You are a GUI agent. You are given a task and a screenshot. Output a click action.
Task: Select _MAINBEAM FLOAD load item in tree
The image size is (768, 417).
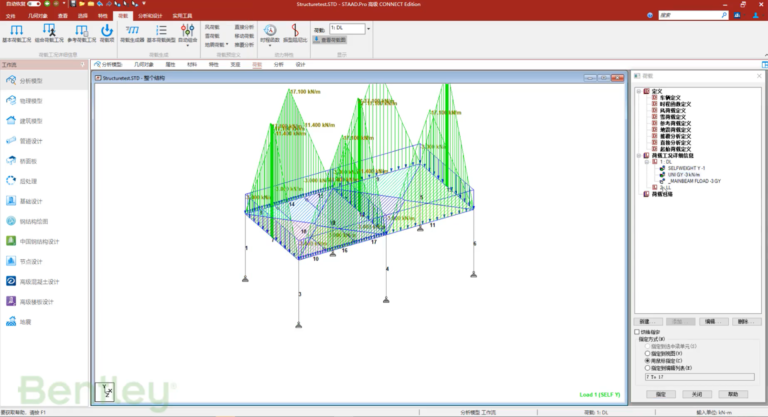coord(695,181)
